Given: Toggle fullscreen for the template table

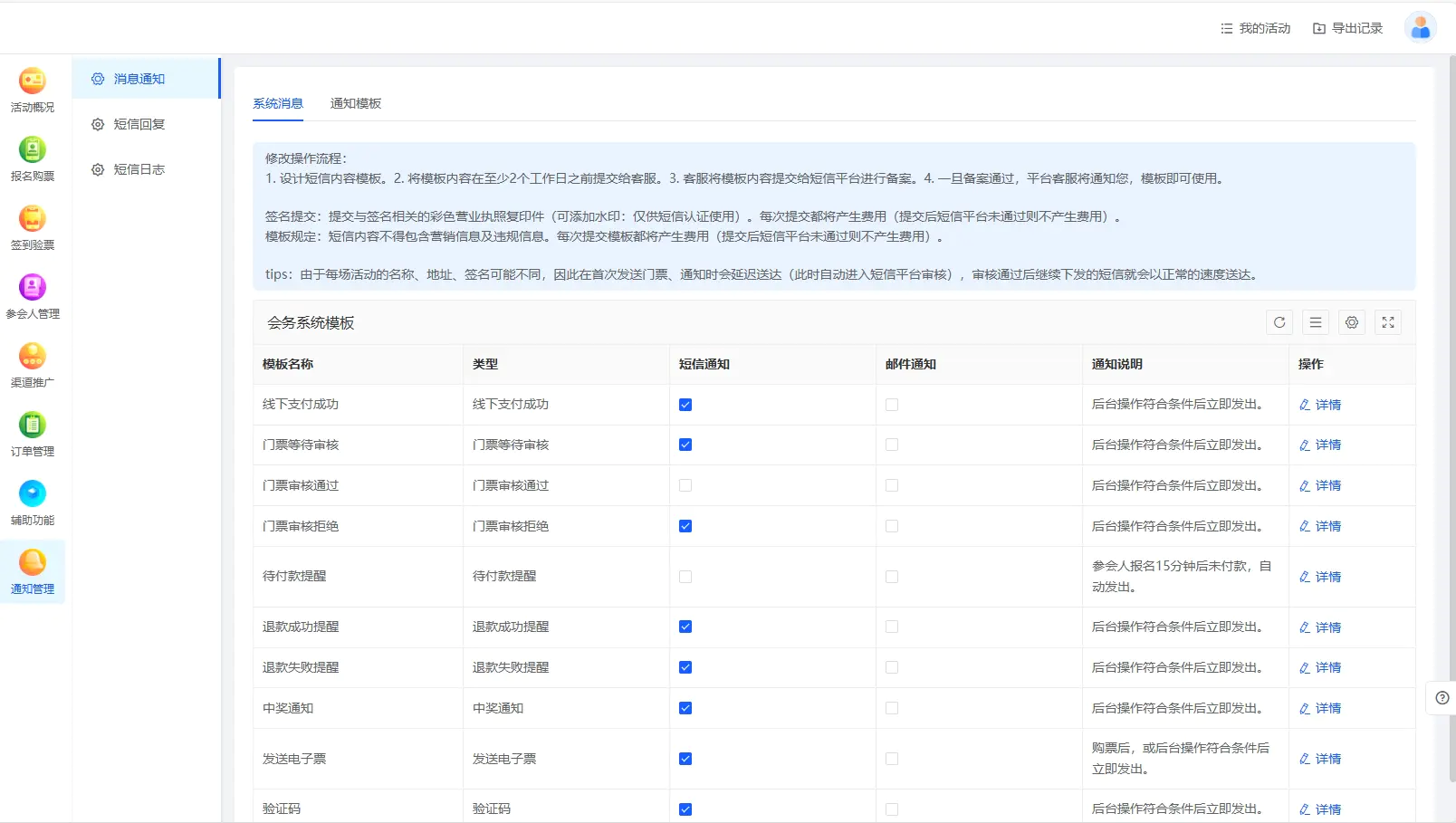Looking at the screenshot, I should click(1387, 322).
